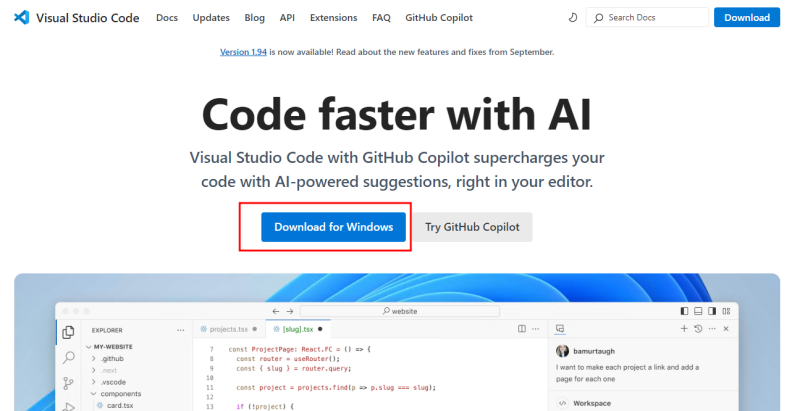This screenshot has height=411, width=800.
Task: Click the card.tsx file icon in Explorer
Action: click(x=100, y=406)
